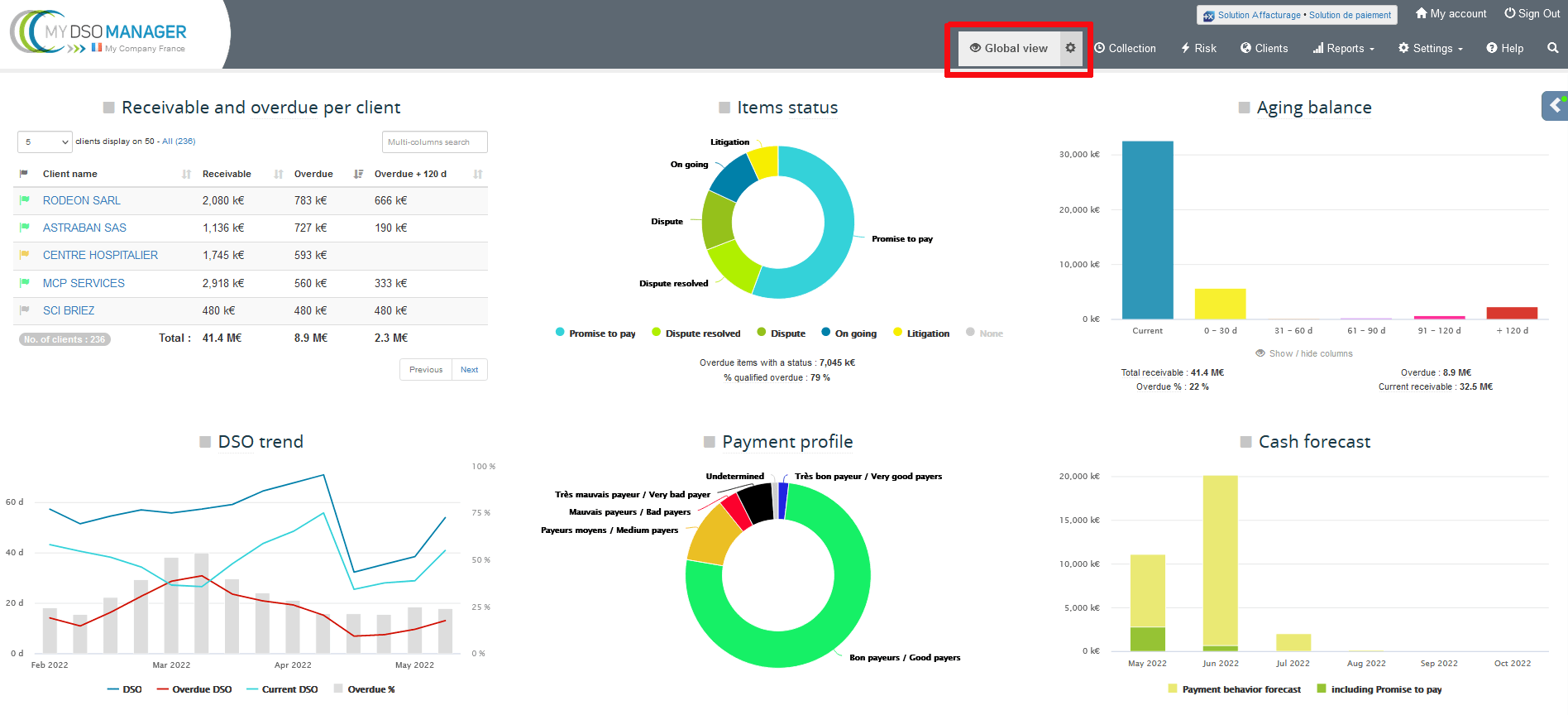Sort the table by Overdue column arrows
The width and height of the screenshot is (1568, 715).
coord(358,174)
